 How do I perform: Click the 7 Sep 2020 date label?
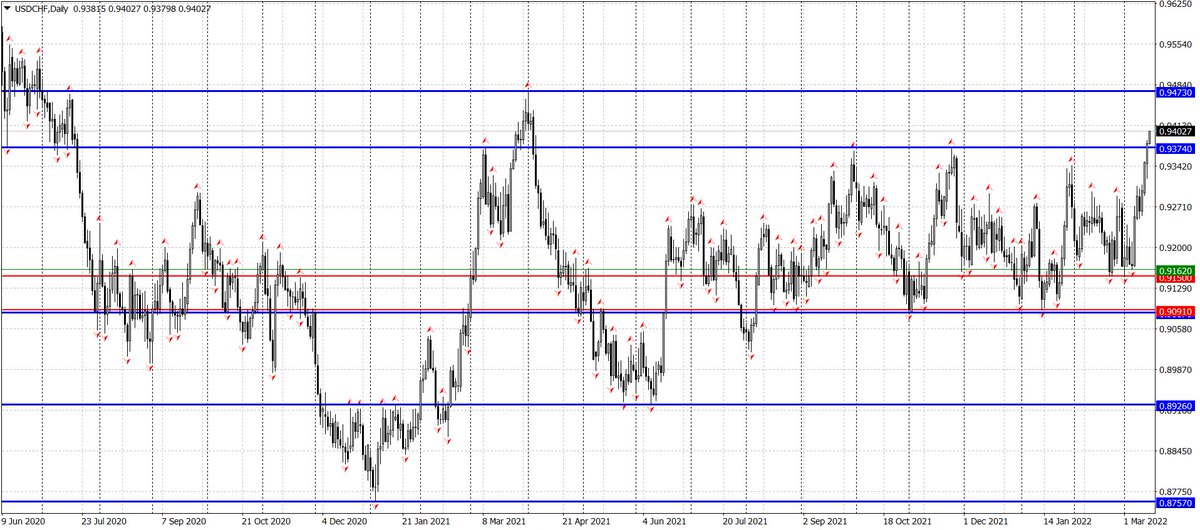184,521
